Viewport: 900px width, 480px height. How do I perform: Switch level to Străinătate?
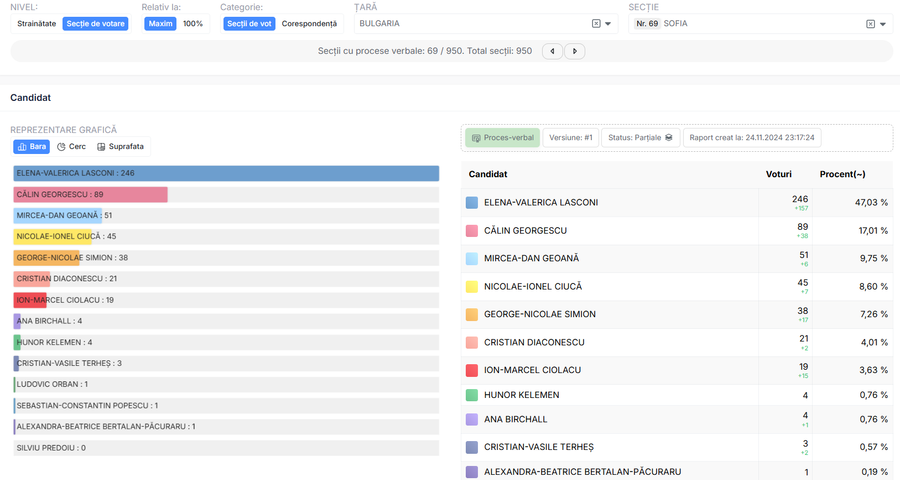(x=37, y=24)
